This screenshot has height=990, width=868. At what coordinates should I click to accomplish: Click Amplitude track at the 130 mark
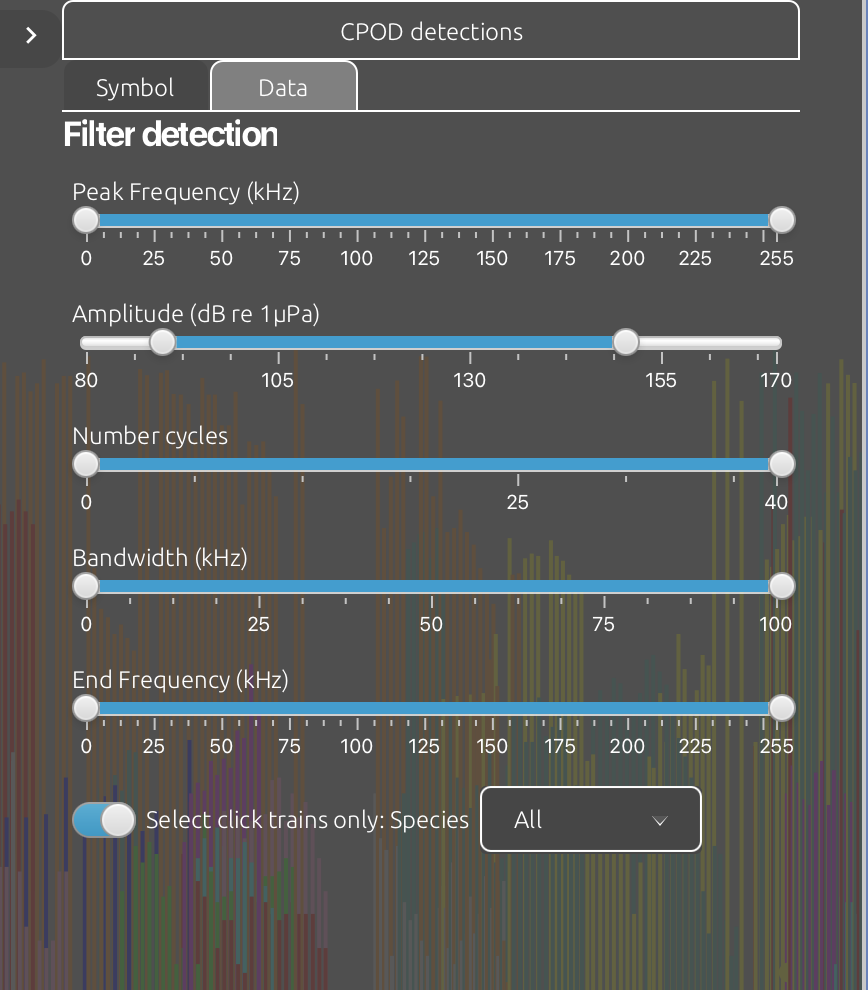[x=470, y=342]
